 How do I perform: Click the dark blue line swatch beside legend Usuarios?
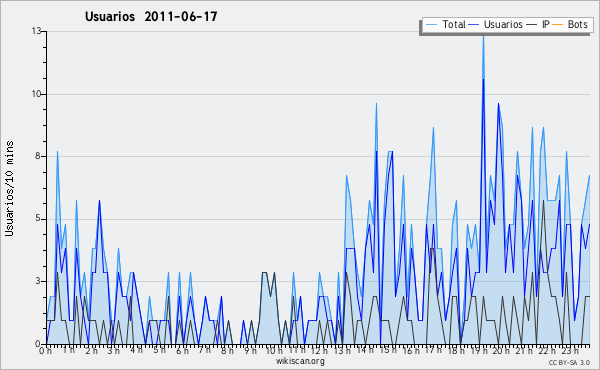474,25
